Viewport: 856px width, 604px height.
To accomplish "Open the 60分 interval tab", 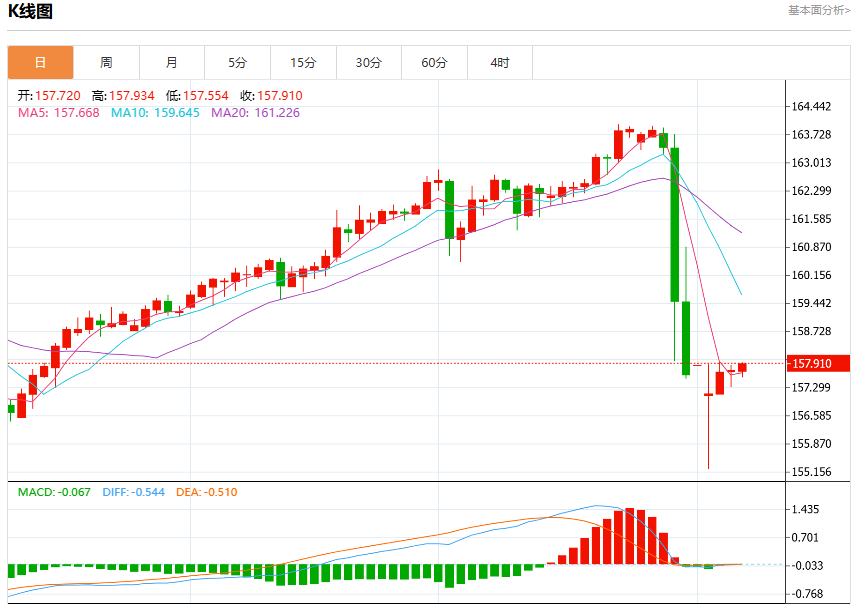I will [x=434, y=63].
